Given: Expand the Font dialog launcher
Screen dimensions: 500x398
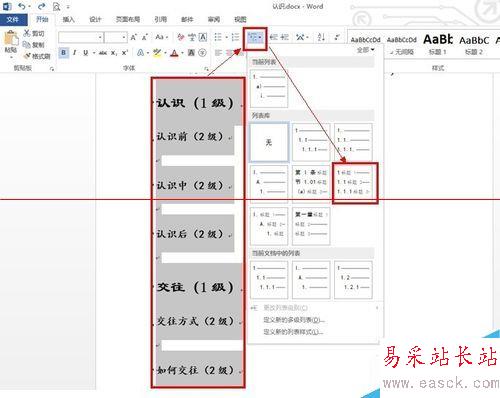Looking at the screenshot, I should click(x=206, y=69).
